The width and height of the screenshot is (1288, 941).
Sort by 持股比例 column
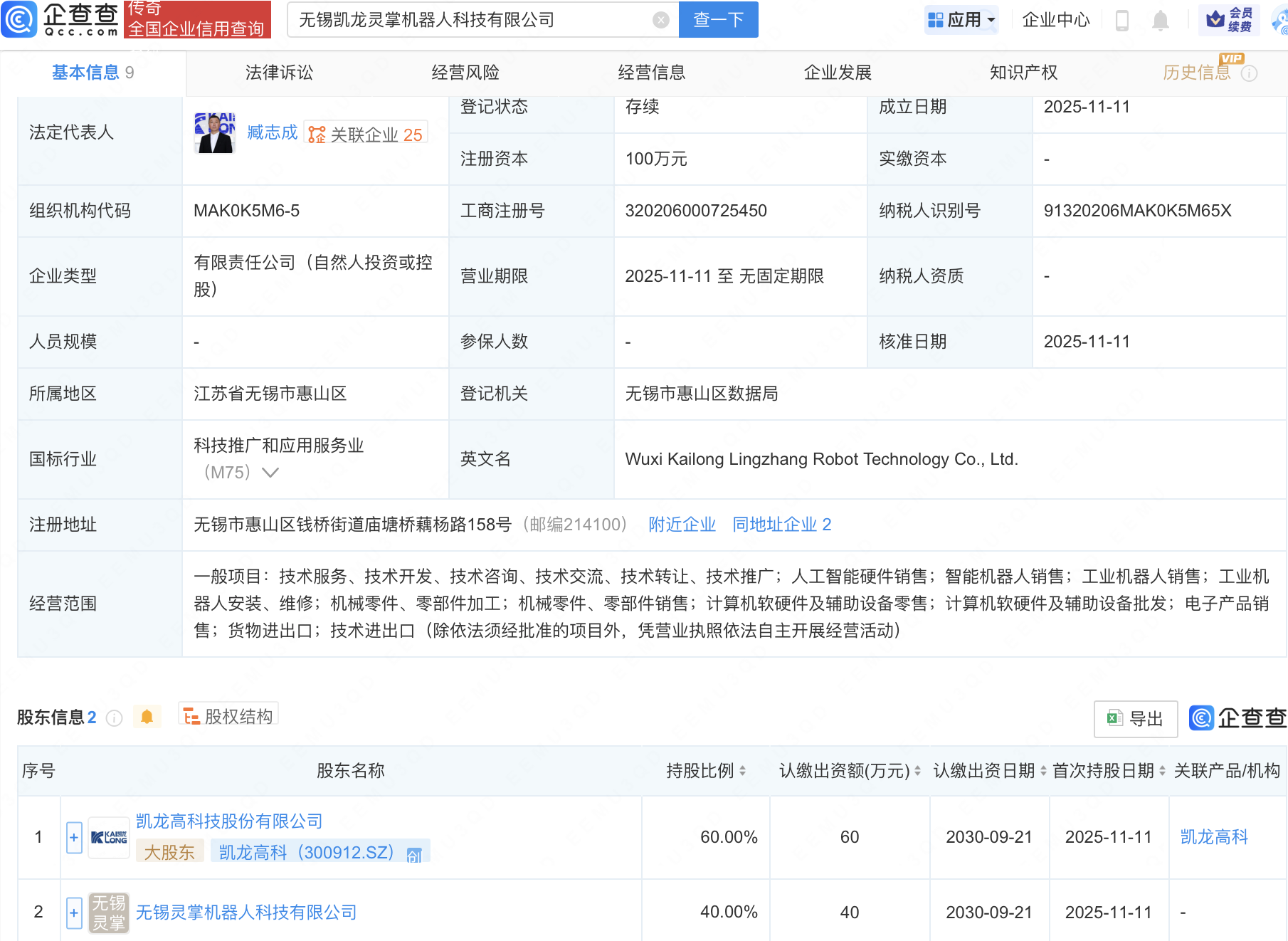pyautogui.click(x=742, y=771)
